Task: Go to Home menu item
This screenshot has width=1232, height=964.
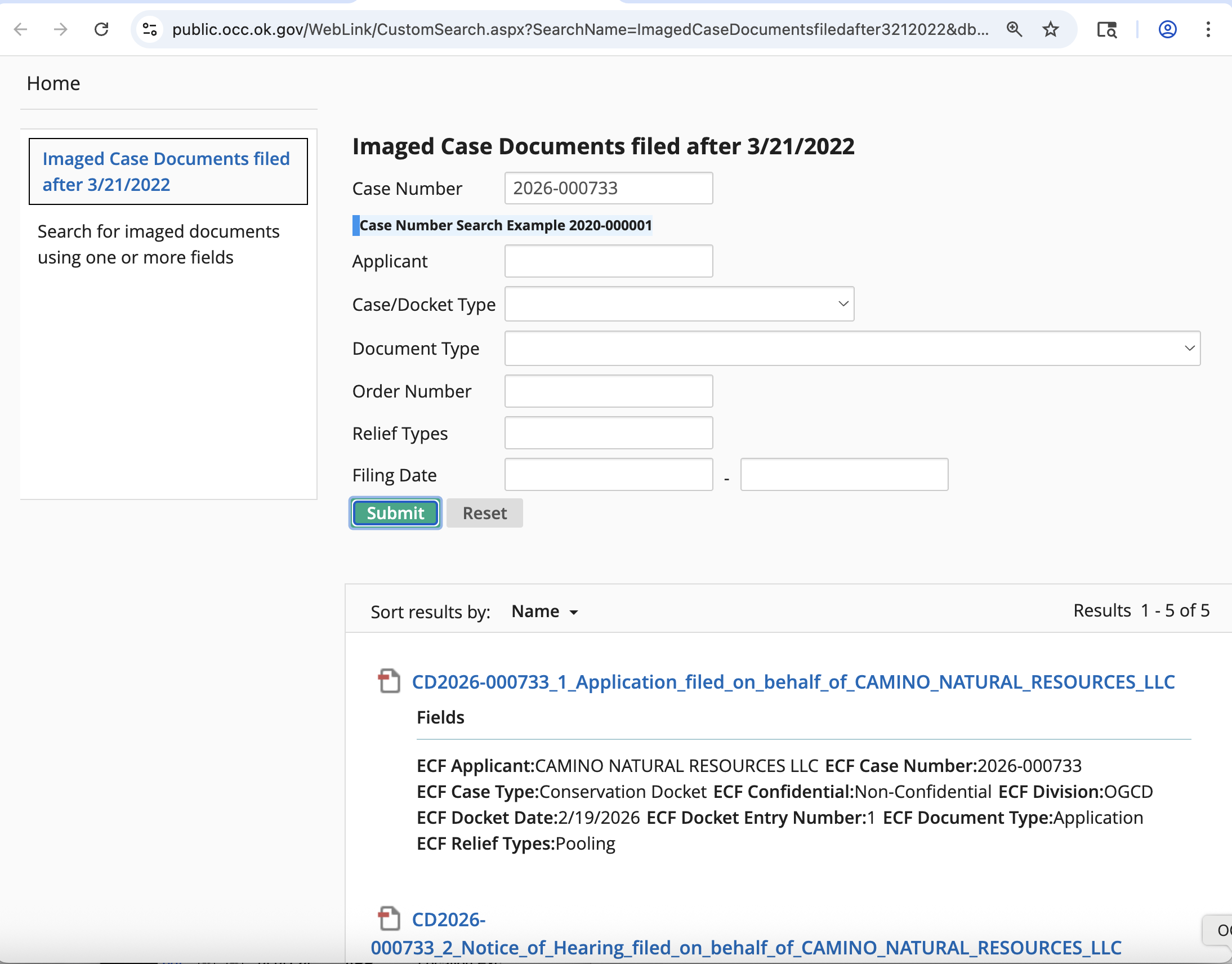Action: [x=53, y=83]
